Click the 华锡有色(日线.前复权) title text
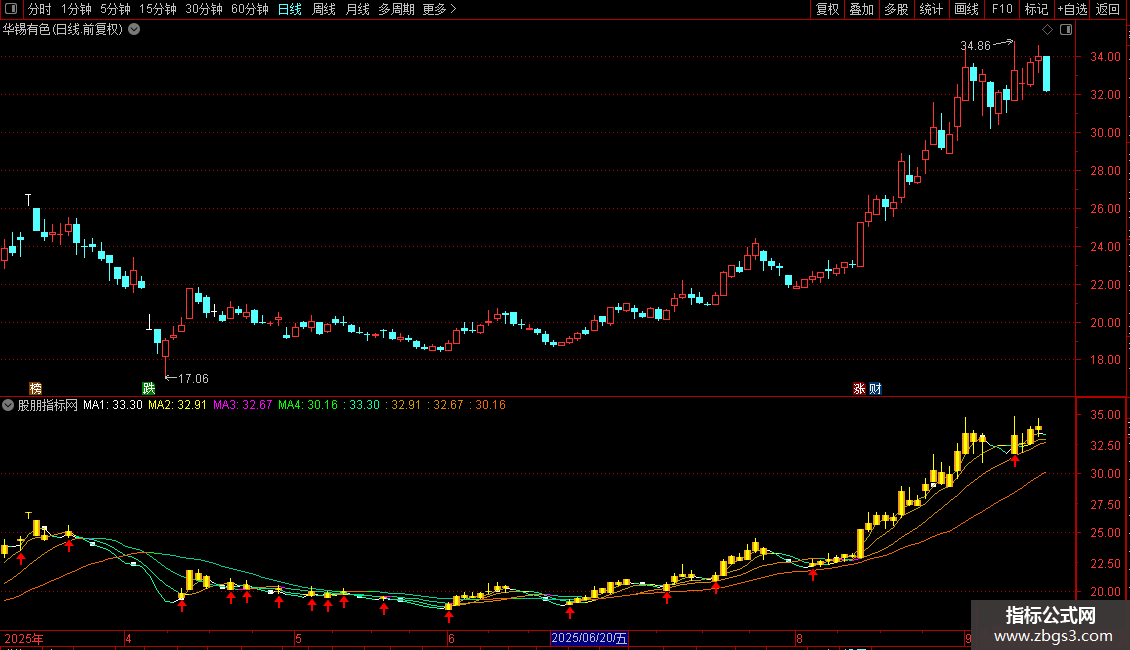 point(63,30)
